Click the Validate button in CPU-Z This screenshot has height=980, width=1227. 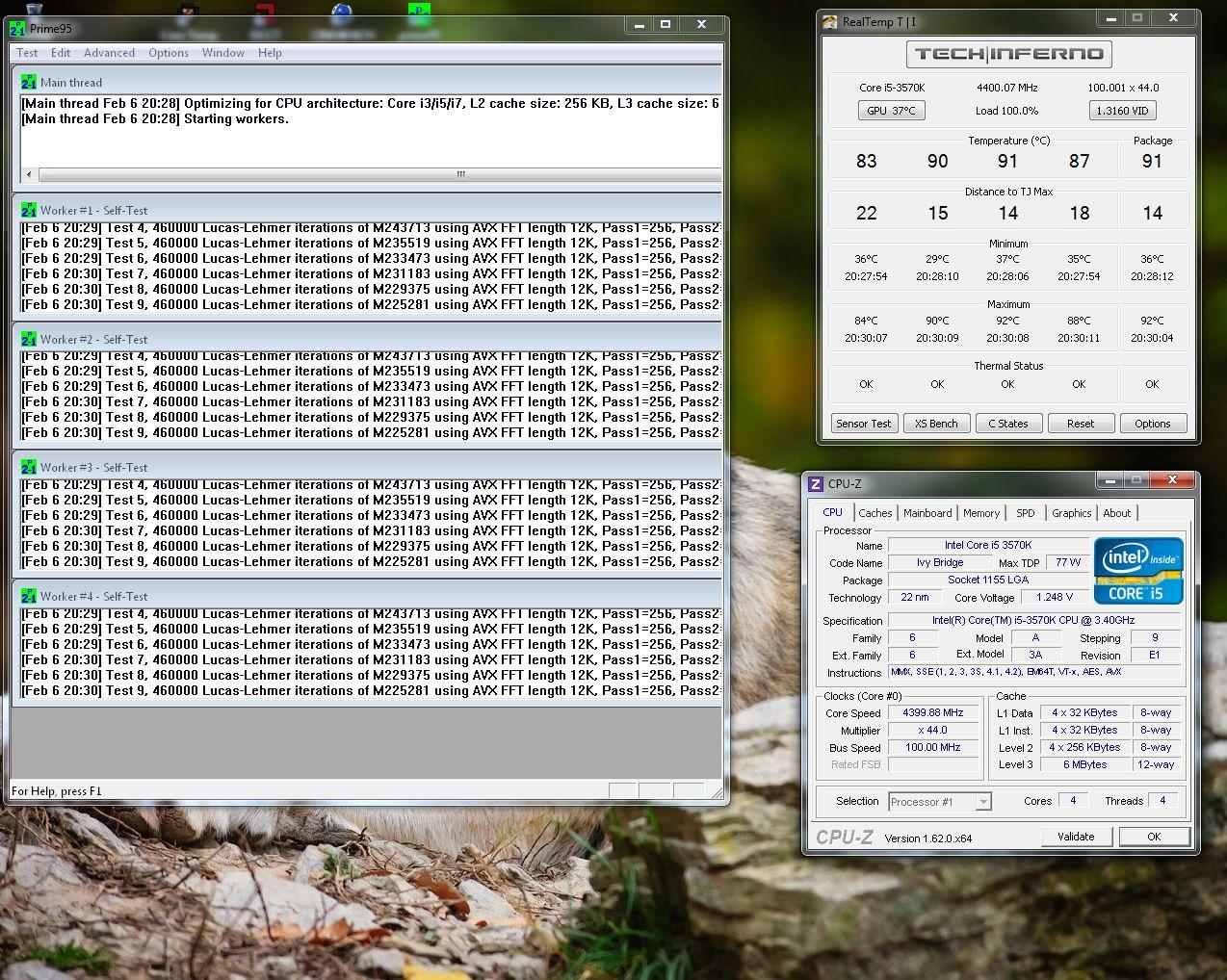[x=1076, y=837]
